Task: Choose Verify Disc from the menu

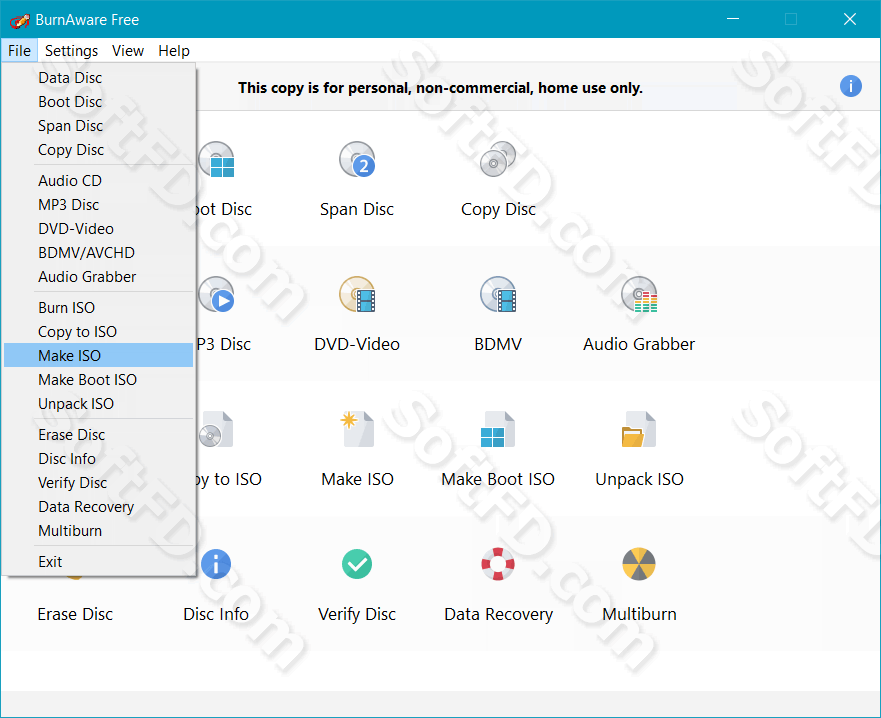Action: click(x=98, y=483)
